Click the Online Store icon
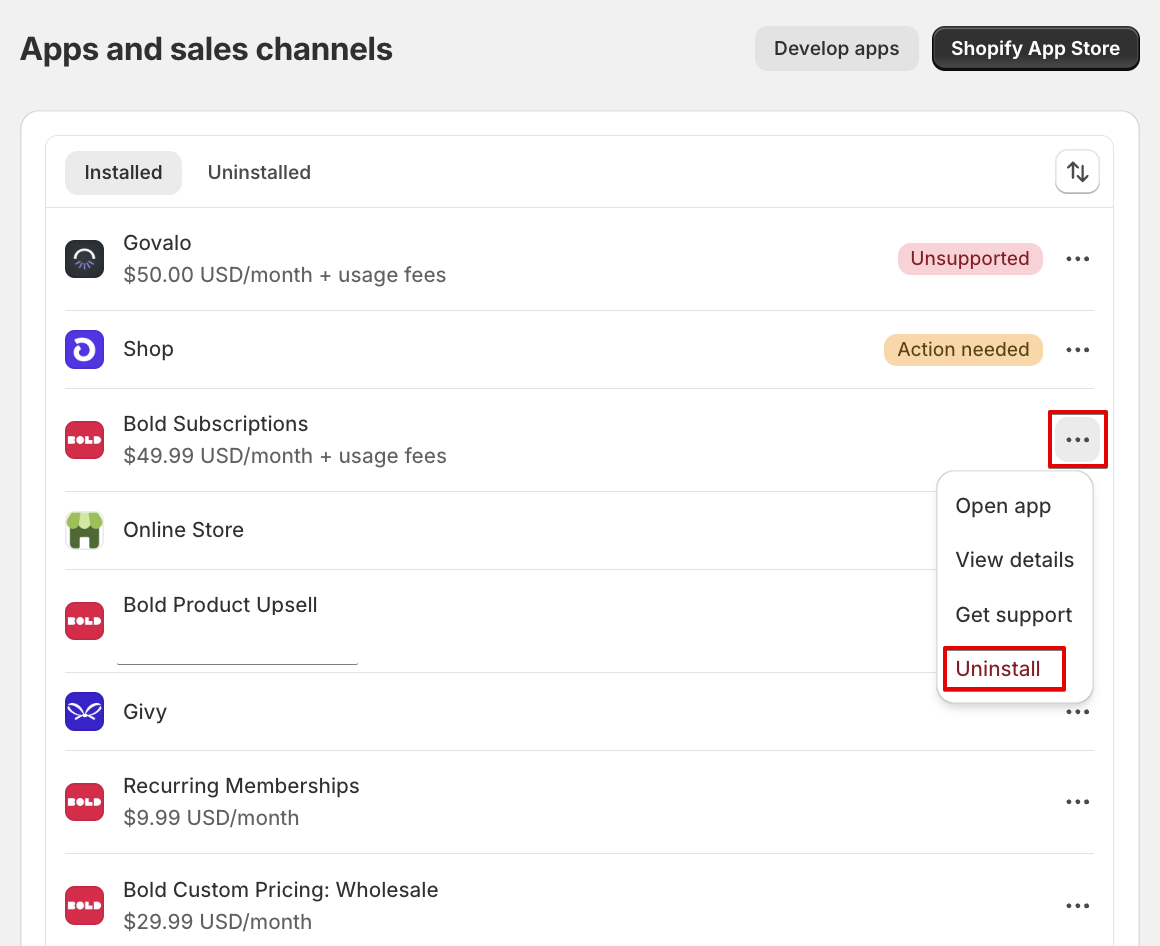 click(84, 530)
